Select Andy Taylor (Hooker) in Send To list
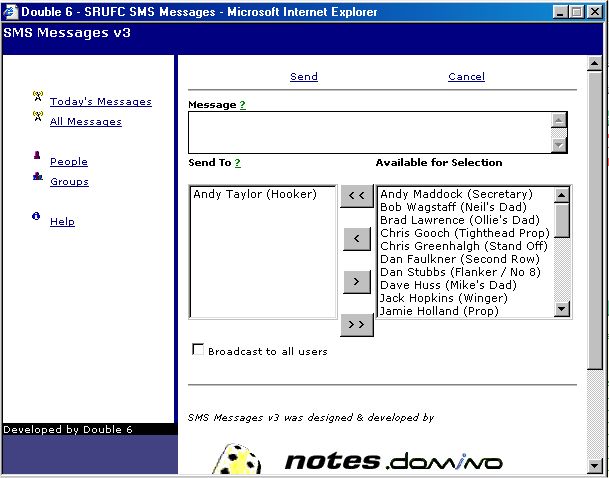Screen dimensions: 609x478 (255, 194)
